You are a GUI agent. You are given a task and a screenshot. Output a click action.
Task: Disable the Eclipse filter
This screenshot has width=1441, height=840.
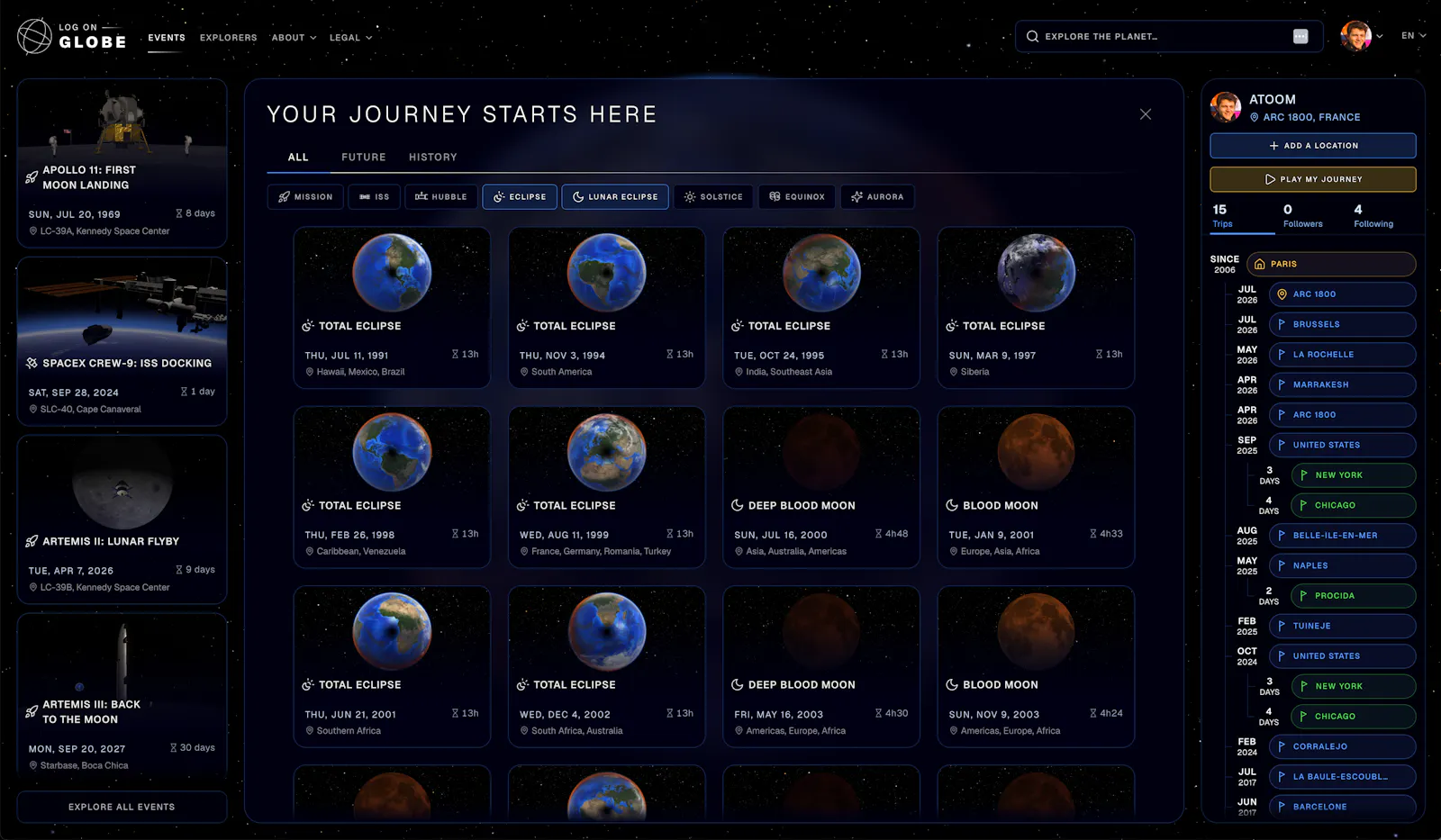point(520,197)
